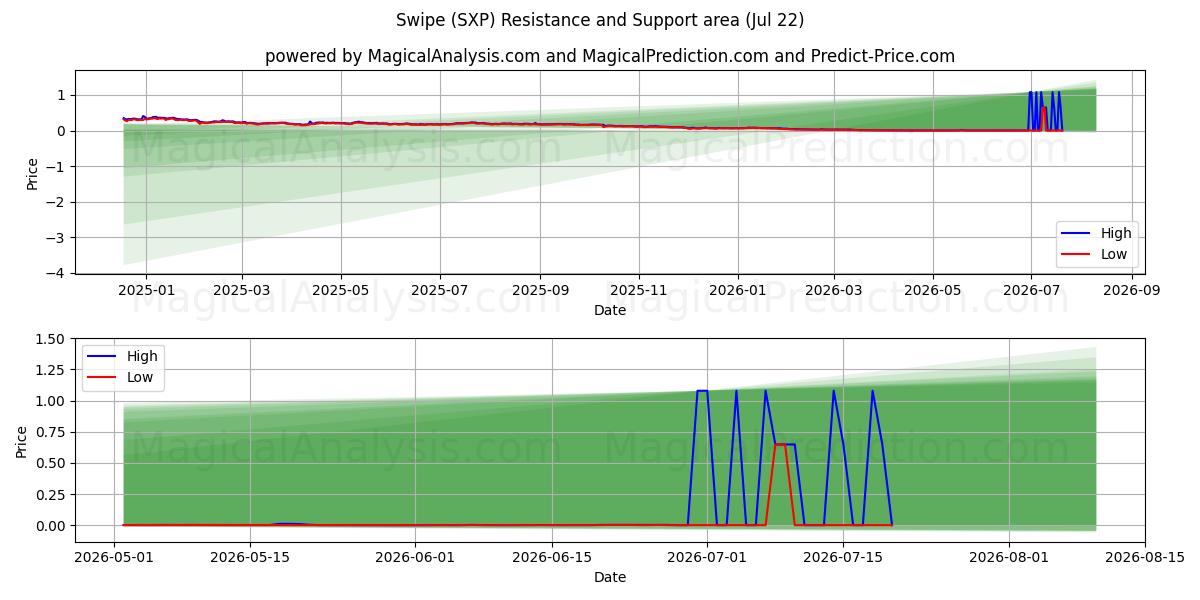Click the bottom chart 'Date' axis label
The width and height of the screenshot is (1200, 600).
coord(610,577)
